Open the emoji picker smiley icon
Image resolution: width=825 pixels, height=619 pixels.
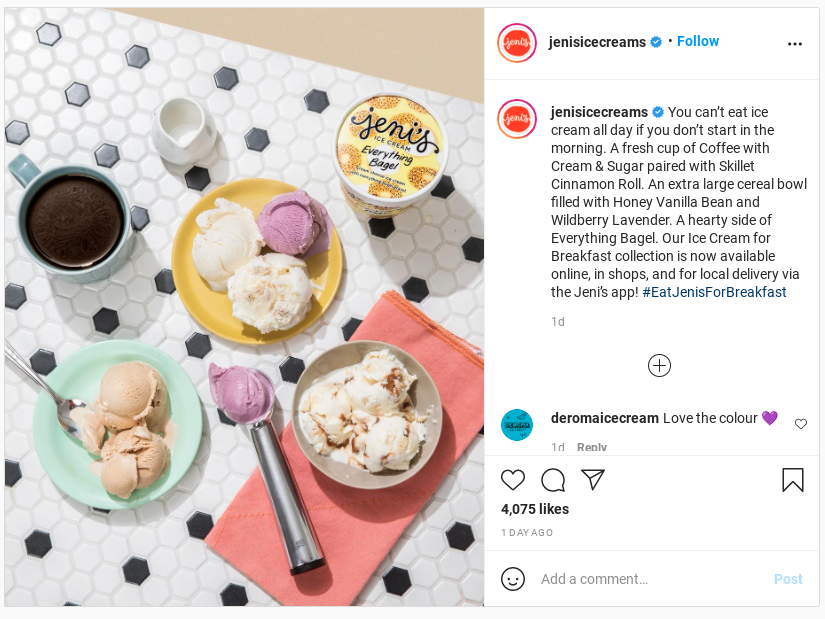[512, 579]
